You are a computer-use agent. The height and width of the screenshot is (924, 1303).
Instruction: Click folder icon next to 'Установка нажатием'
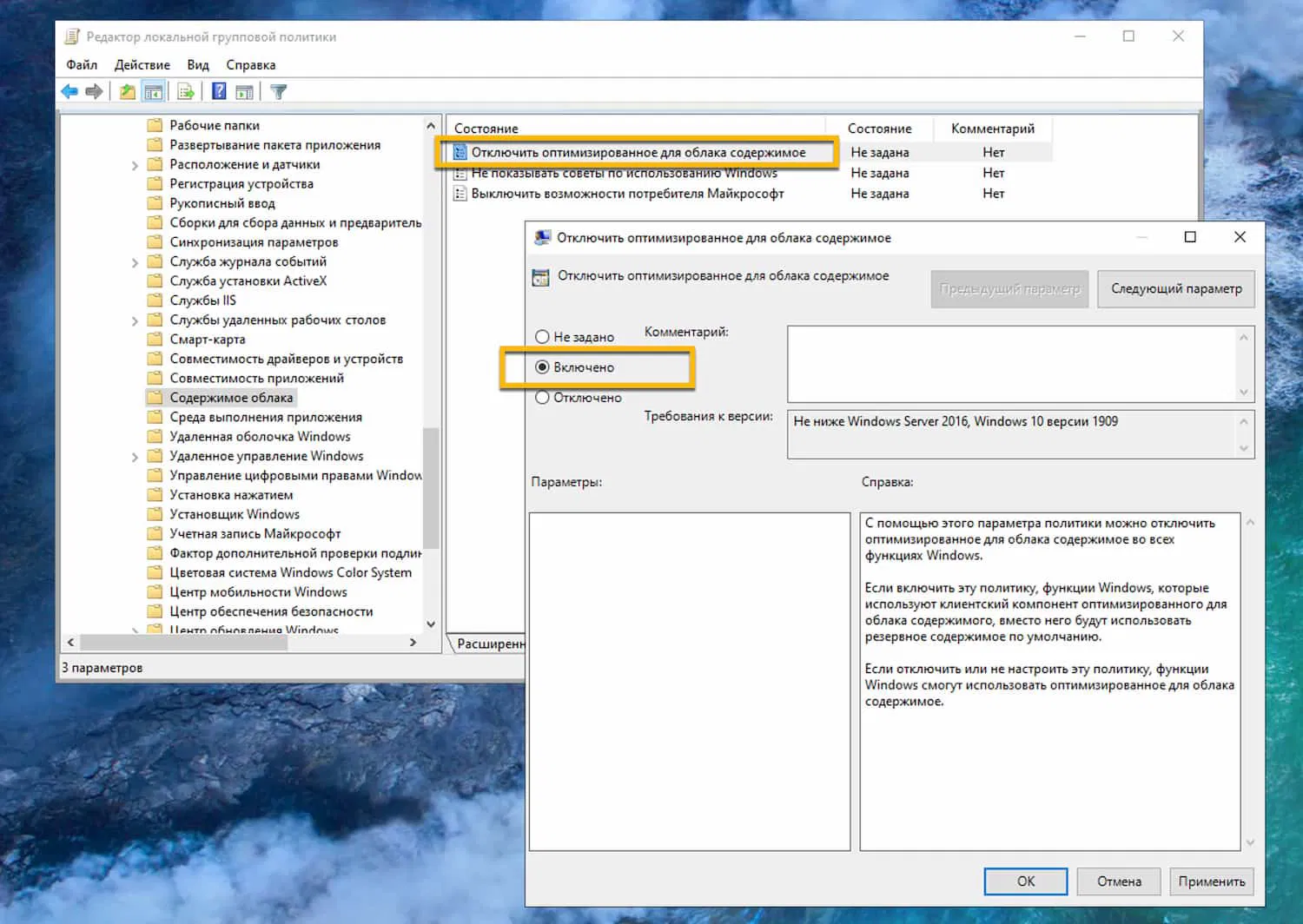(x=155, y=495)
